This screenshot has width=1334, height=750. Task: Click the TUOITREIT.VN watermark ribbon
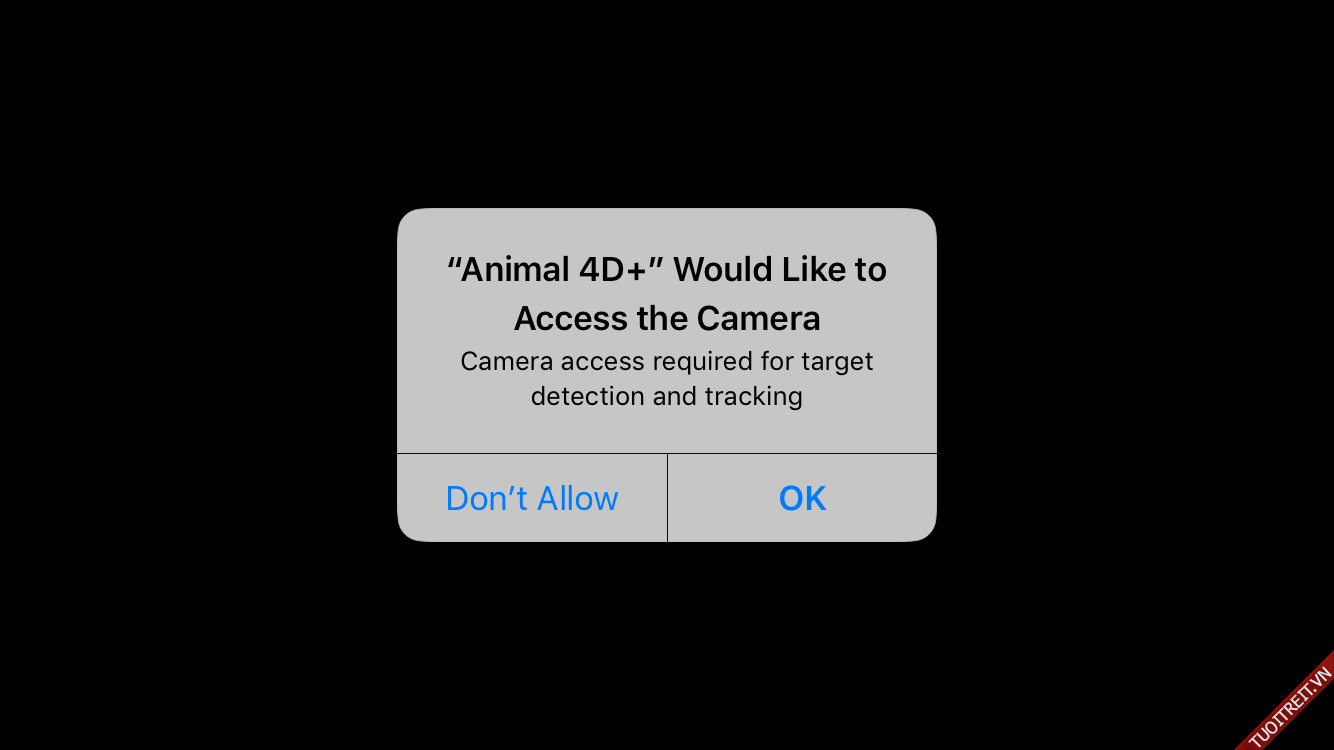point(1290,705)
